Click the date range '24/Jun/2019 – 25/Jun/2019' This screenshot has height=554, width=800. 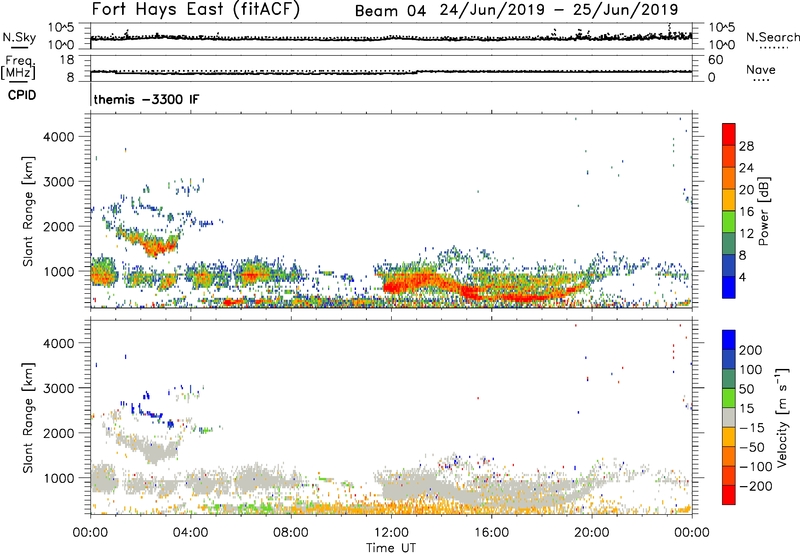tap(559, 10)
